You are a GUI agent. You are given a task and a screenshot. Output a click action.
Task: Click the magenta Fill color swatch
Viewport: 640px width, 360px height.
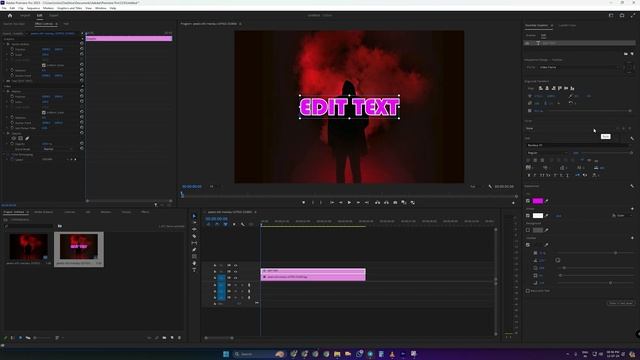[x=538, y=201]
